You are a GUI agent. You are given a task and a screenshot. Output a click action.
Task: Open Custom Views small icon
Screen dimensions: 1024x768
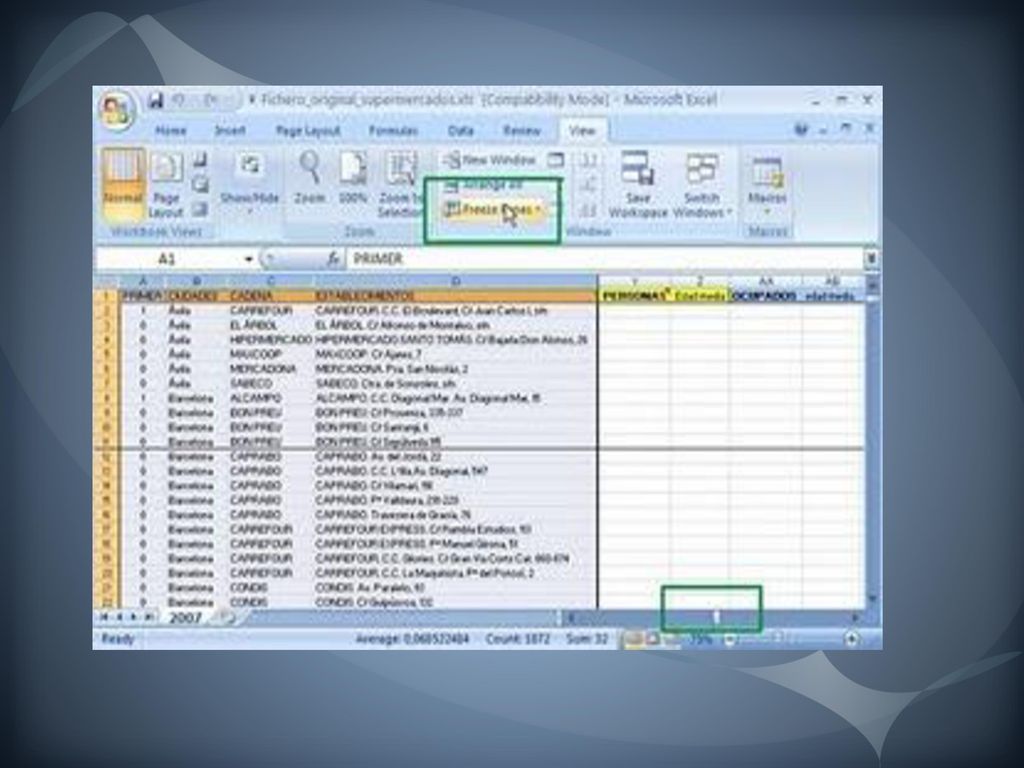coord(200,185)
